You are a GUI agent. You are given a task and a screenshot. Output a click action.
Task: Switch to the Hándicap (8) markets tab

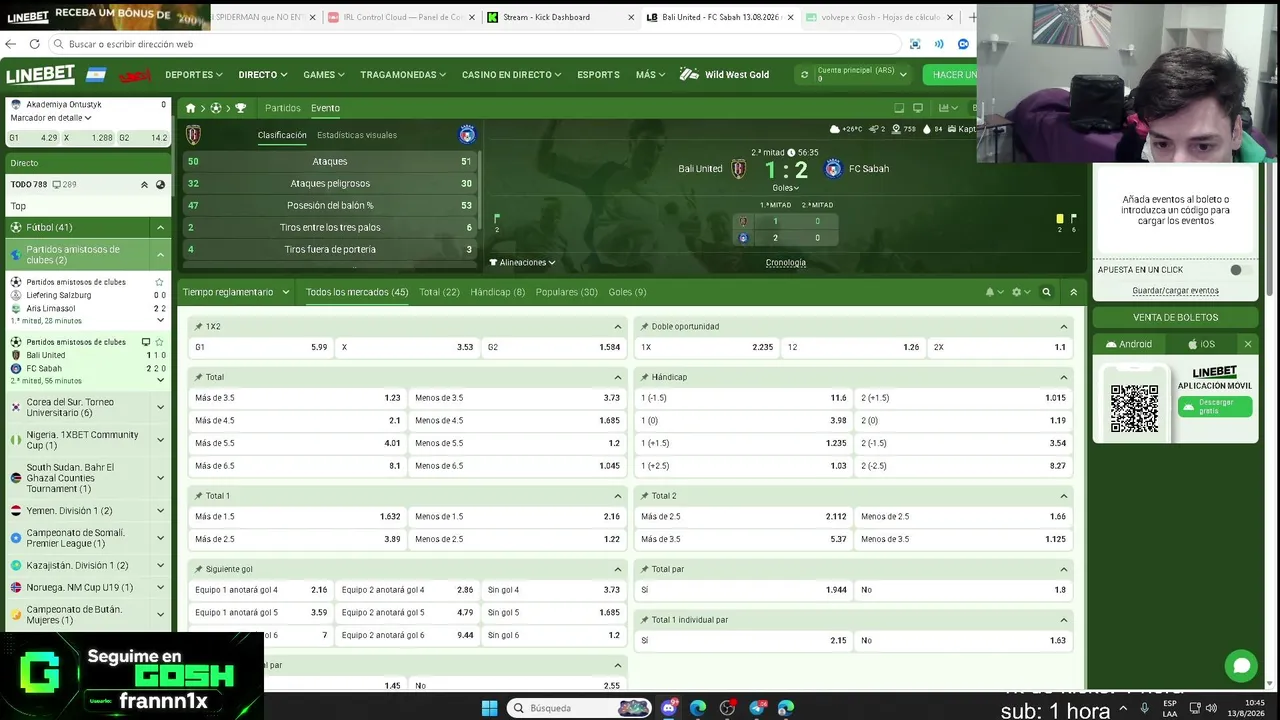(x=497, y=292)
